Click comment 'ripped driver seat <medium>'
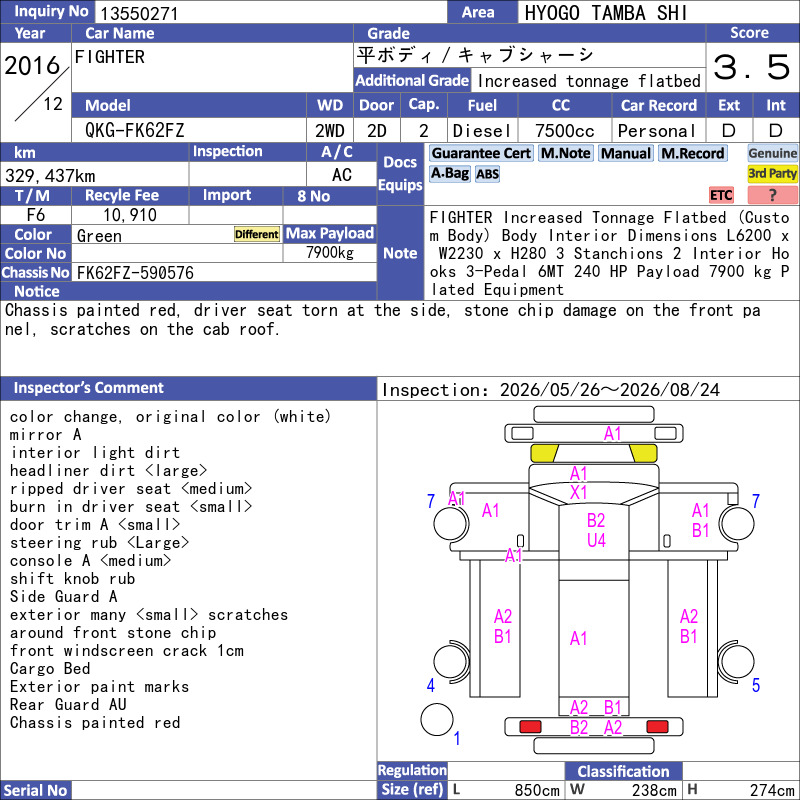Image resolution: width=800 pixels, height=800 pixels. coord(131,489)
